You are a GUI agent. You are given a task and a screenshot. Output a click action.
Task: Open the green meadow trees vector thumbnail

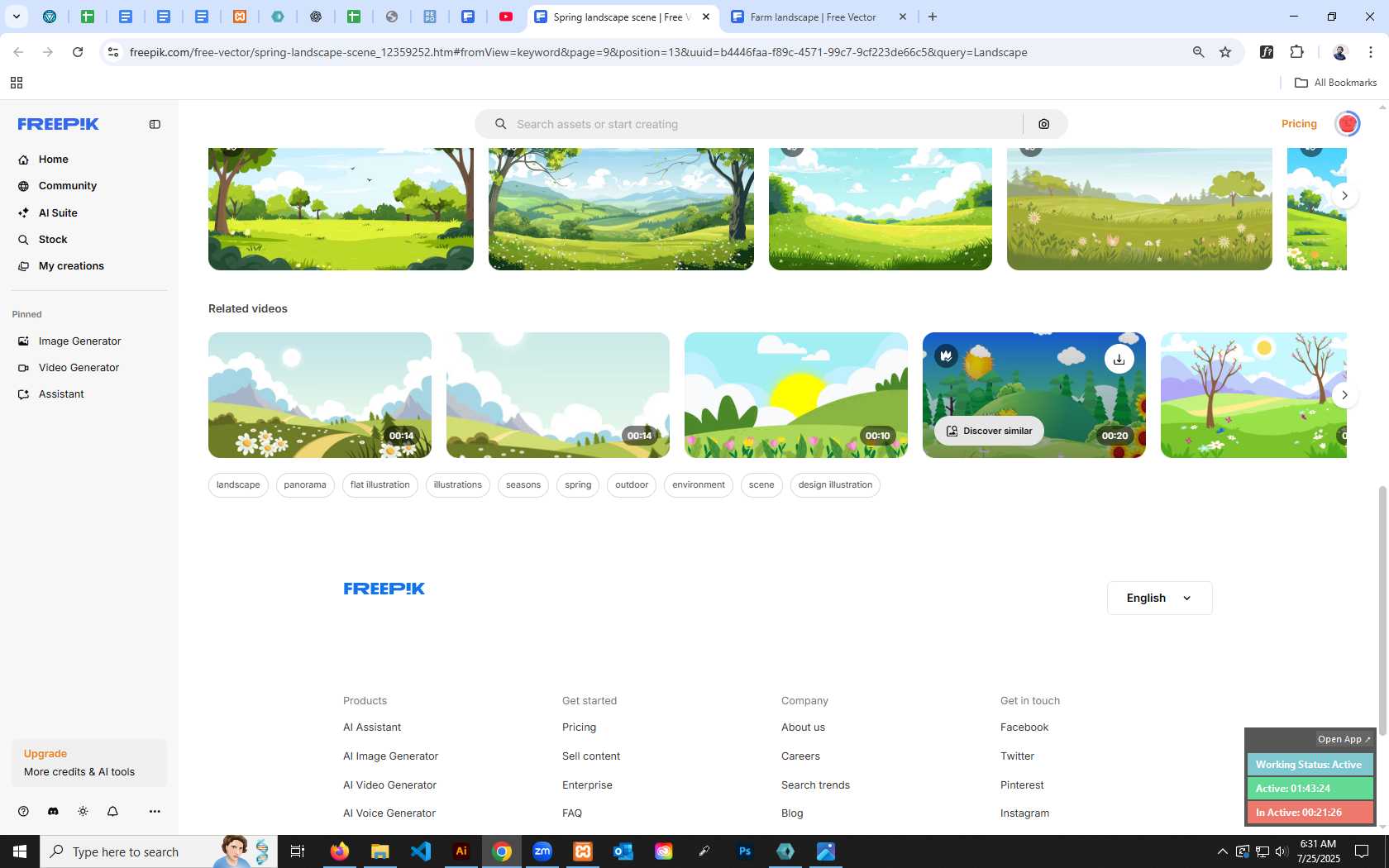click(x=341, y=208)
